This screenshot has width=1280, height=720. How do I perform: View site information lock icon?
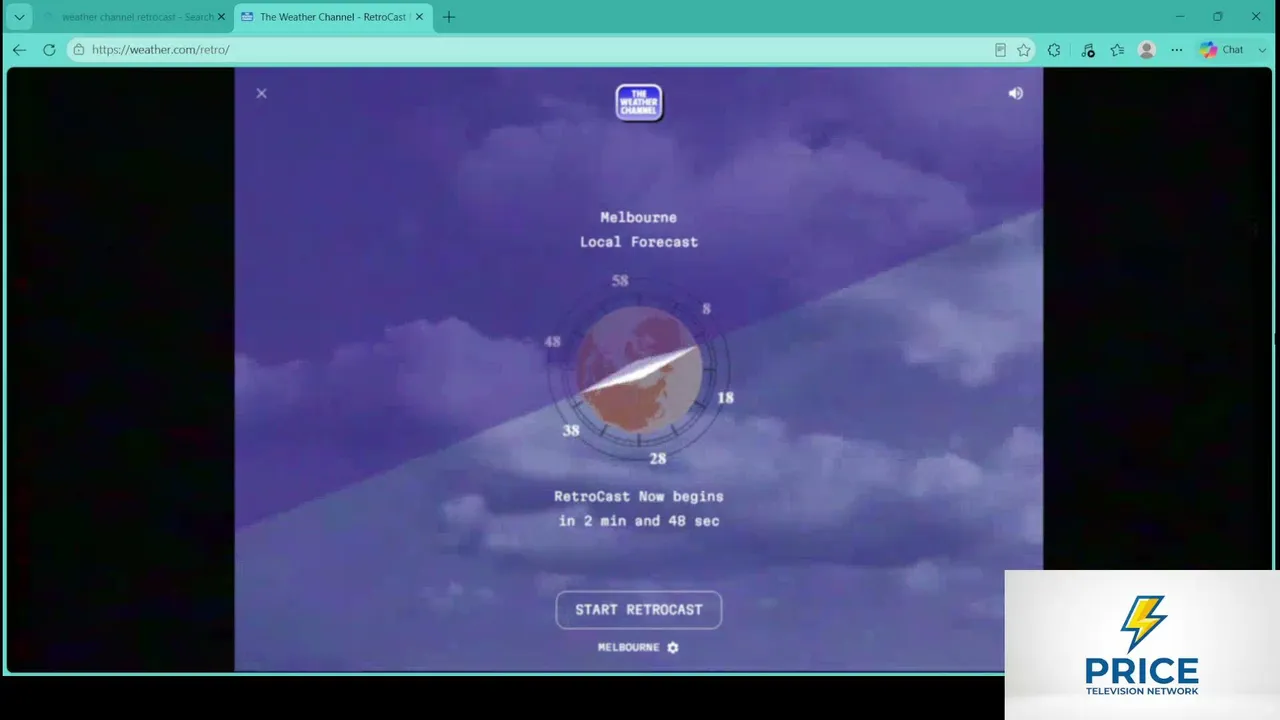pyautogui.click(x=79, y=50)
